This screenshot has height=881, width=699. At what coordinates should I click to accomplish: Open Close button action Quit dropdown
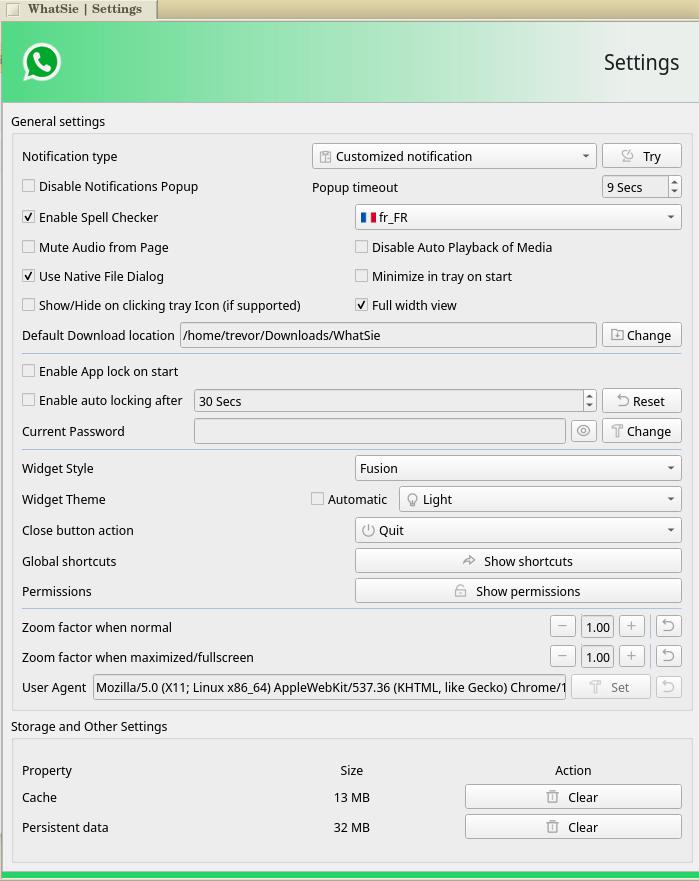tap(518, 530)
